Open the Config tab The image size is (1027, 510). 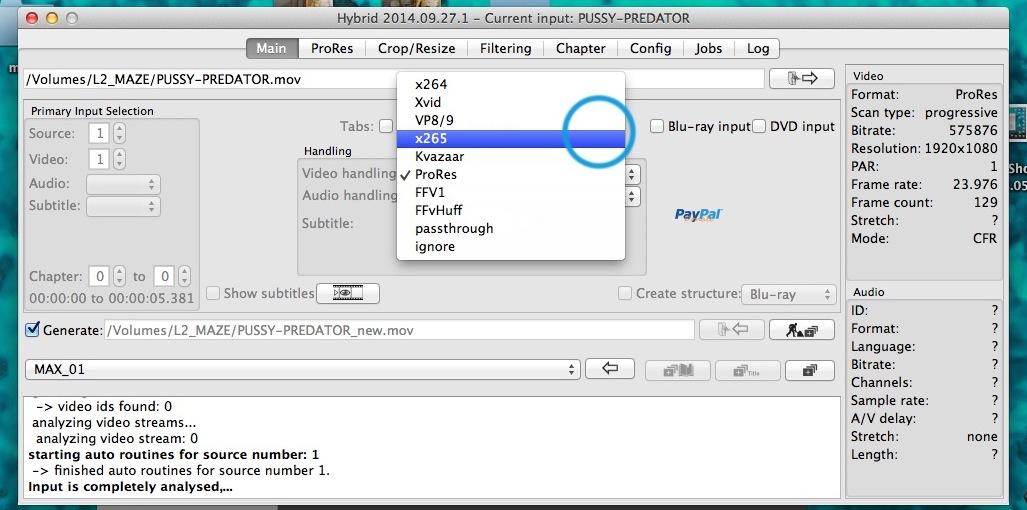[x=650, y=48]
